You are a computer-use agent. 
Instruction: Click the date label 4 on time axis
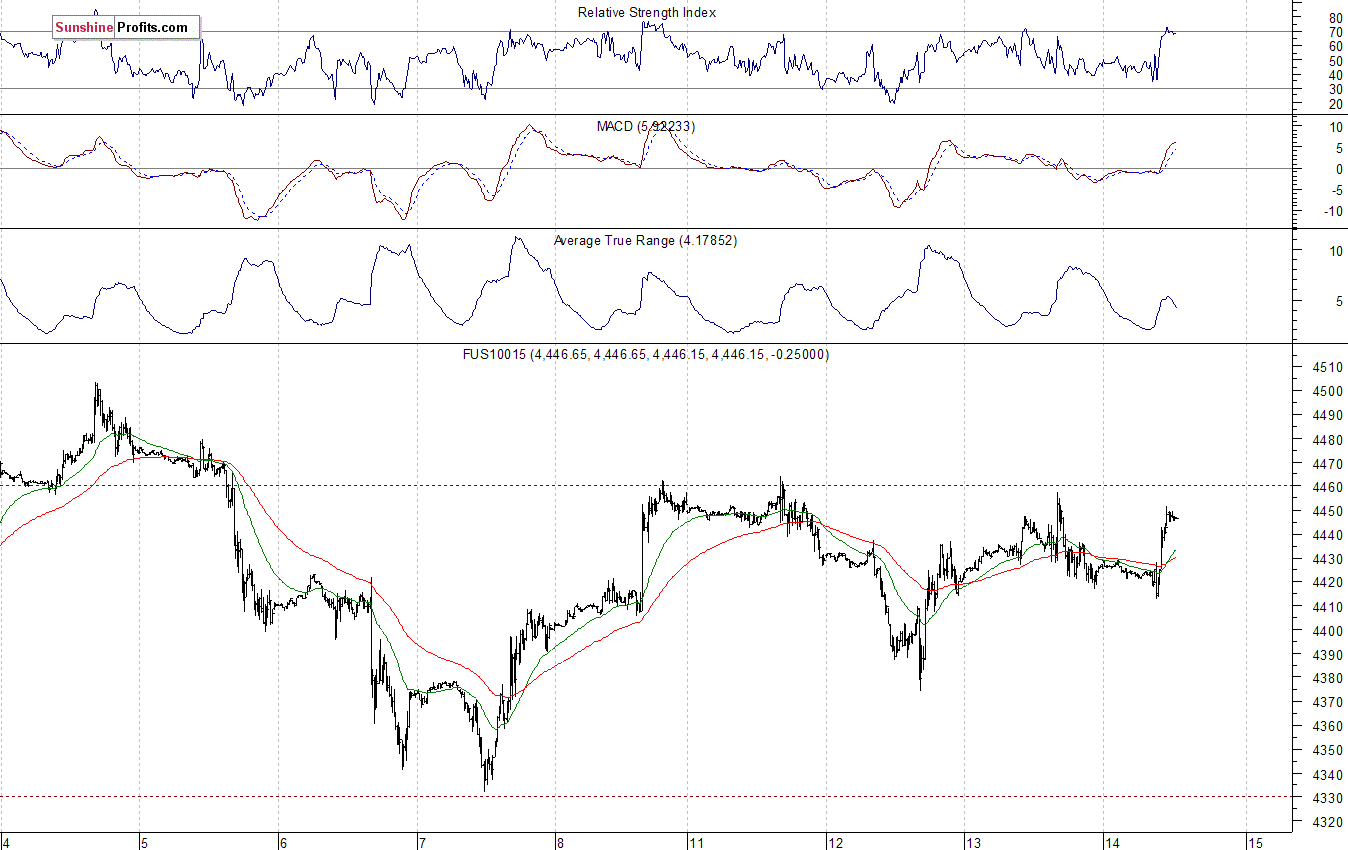(x=6, y=842)
